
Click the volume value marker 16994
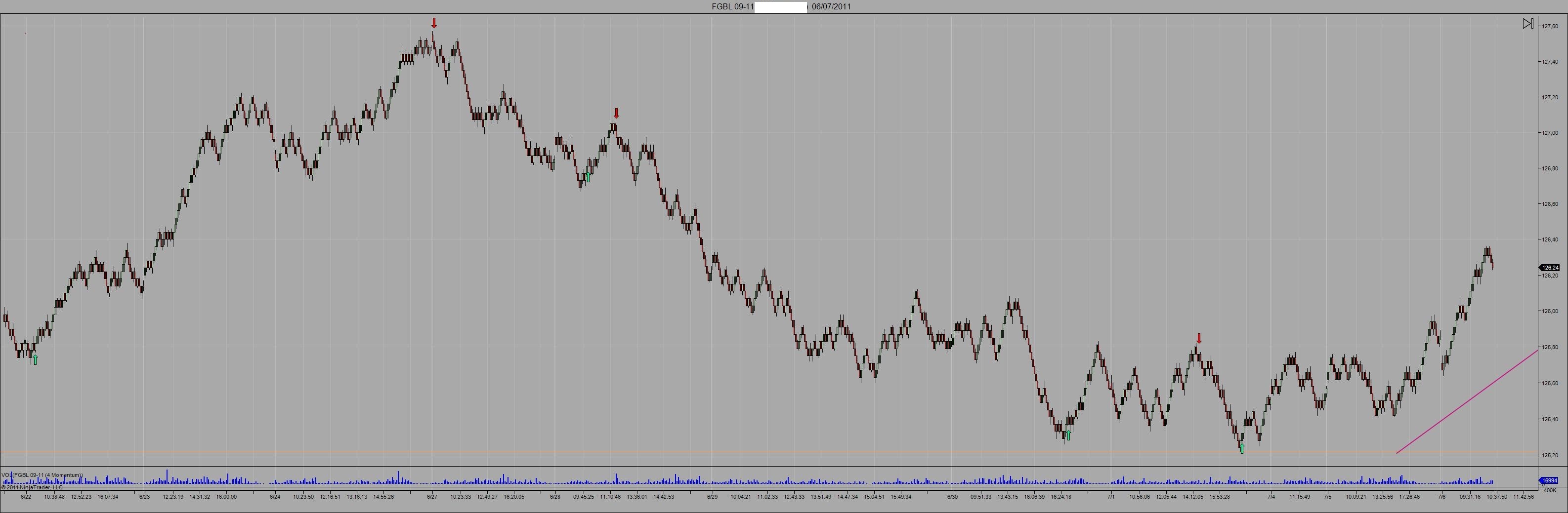point(1549,480)
